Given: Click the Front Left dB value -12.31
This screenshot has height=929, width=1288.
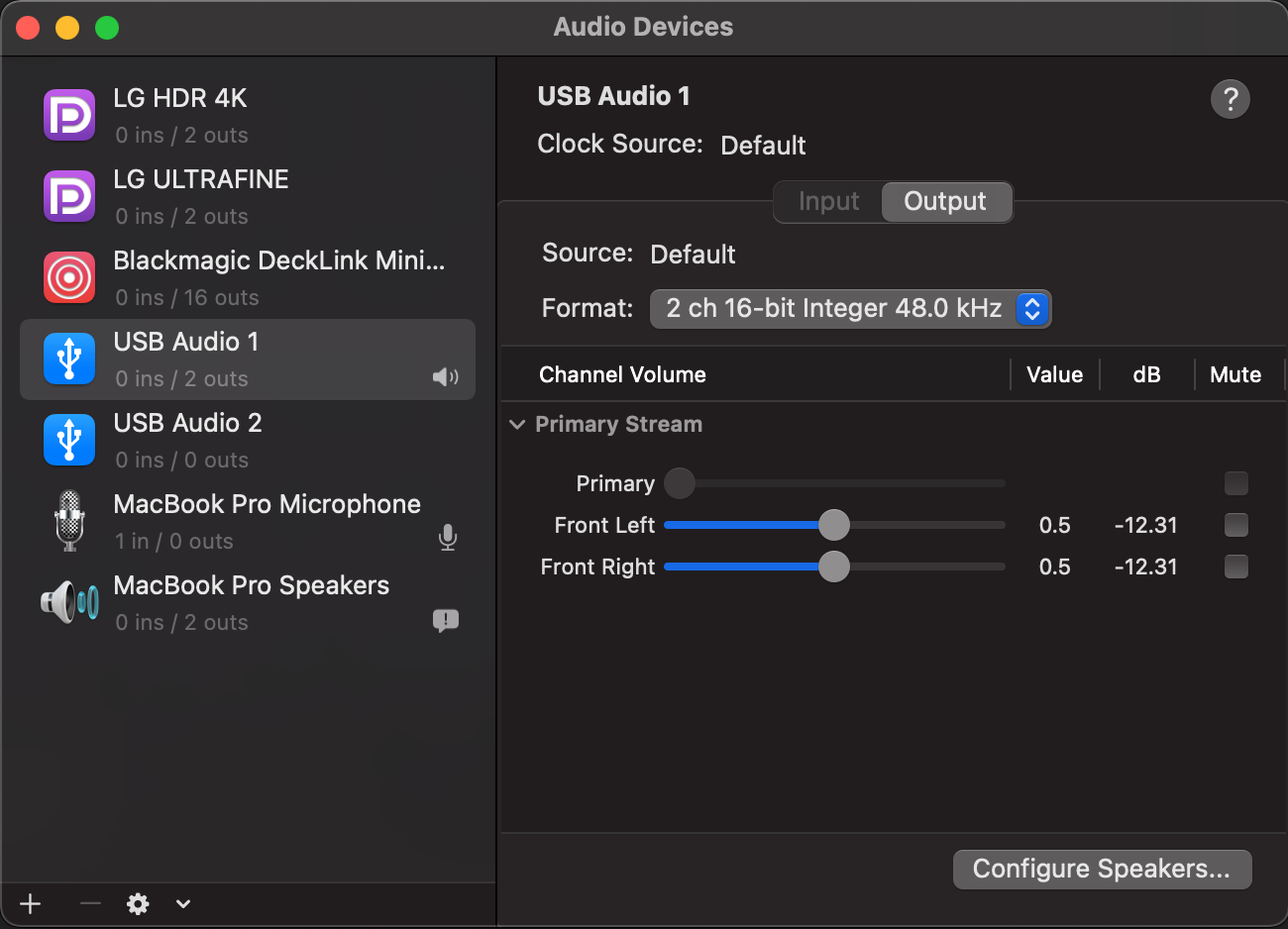Looking at the screenshot, I should (x=1145, y=525).
